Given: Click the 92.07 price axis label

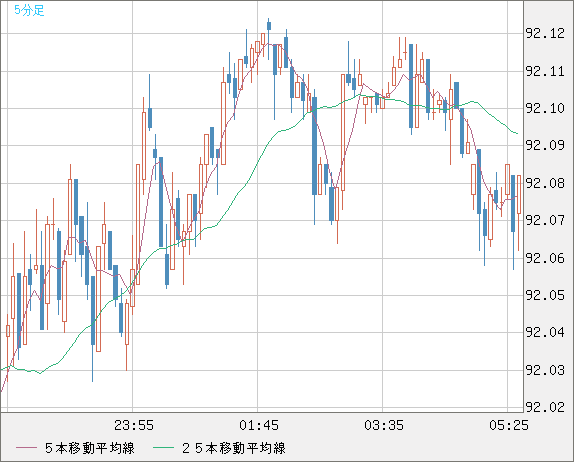Looking at the screenshot, I should point(545,220).
